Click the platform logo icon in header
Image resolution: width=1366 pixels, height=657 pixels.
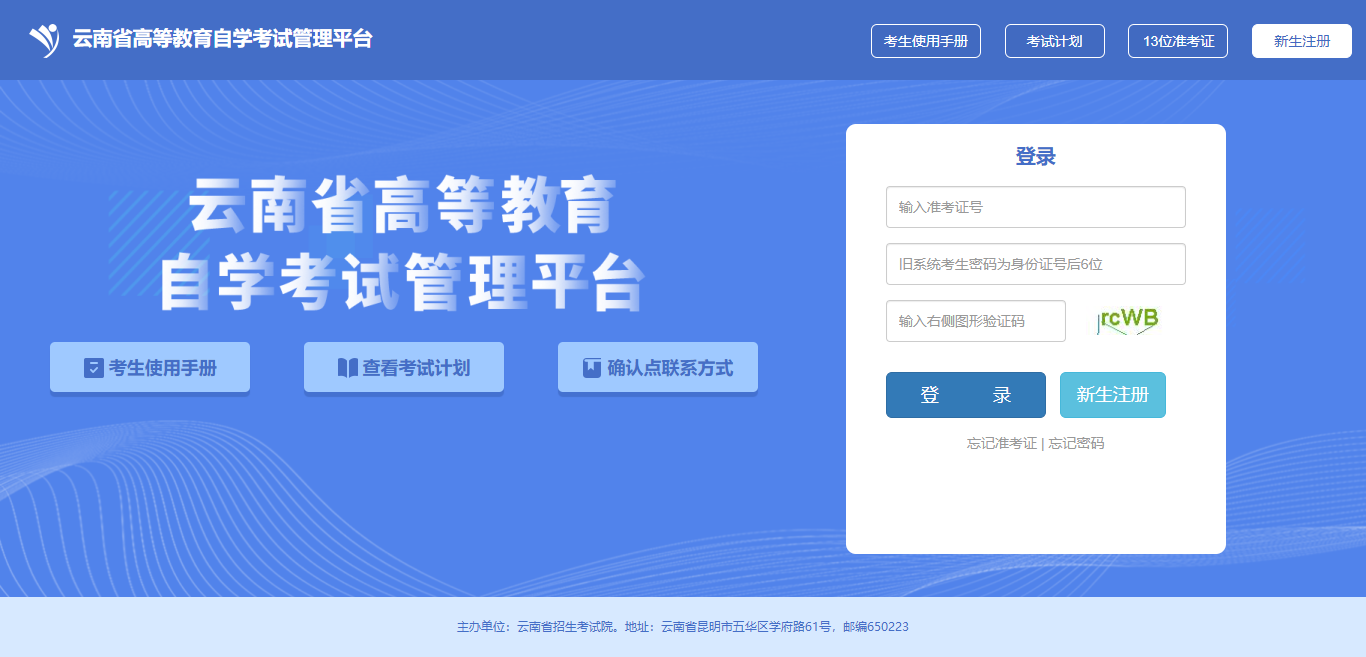44,40
